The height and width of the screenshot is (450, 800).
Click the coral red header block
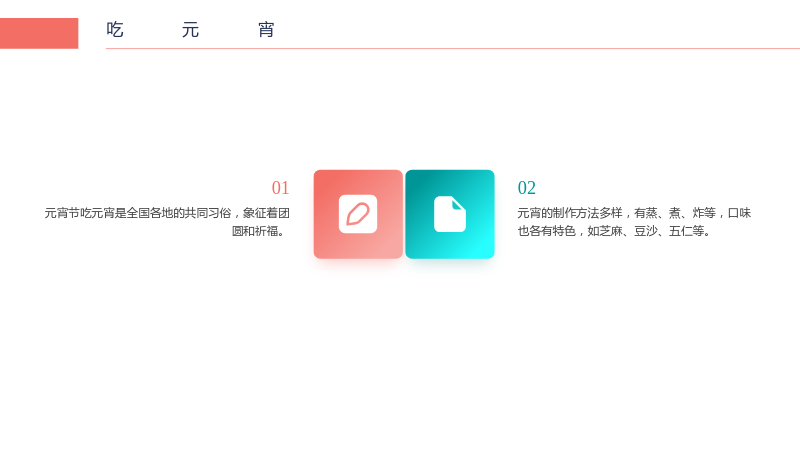(x=39, y=33)
